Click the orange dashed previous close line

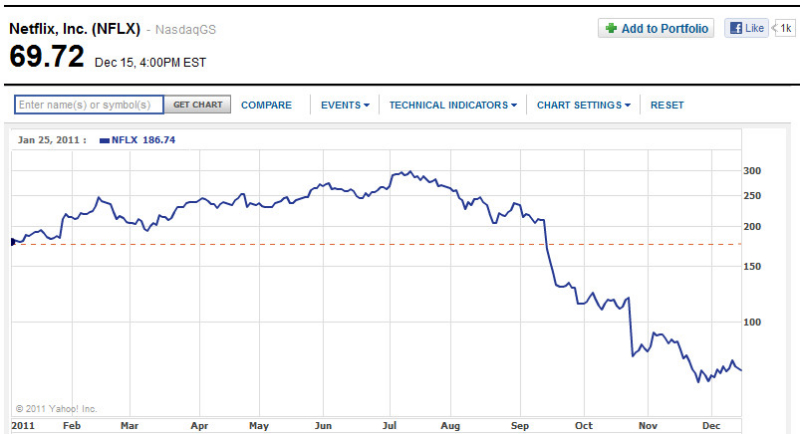377,244
